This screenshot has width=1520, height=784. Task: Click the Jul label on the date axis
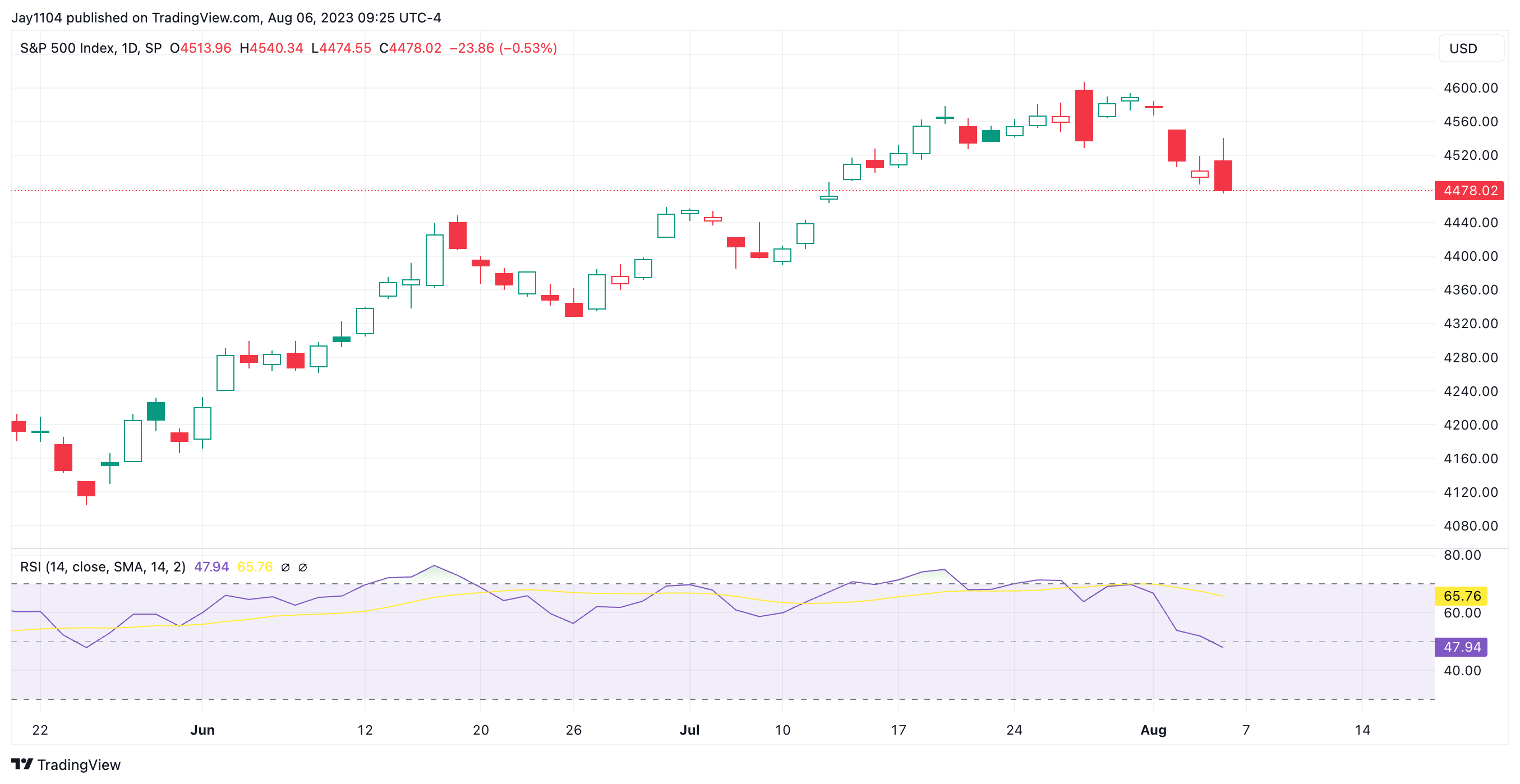tap(690, 730)
